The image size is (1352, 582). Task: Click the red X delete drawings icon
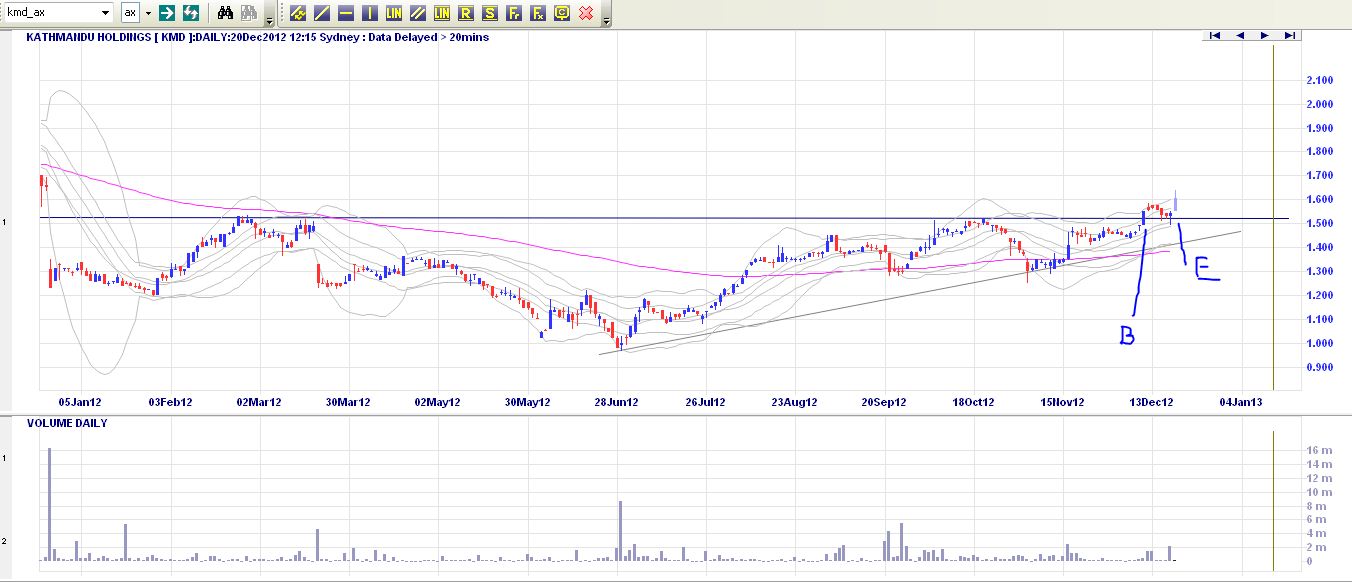tap(586, 13)
